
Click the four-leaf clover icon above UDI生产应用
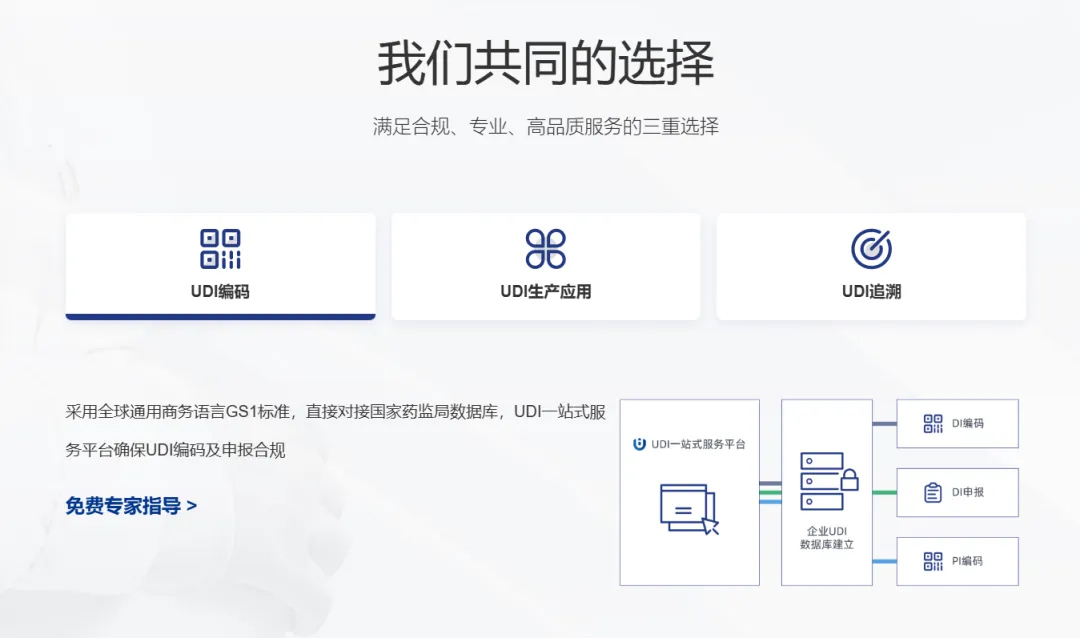pyautogui.click(x=545, y=249)
